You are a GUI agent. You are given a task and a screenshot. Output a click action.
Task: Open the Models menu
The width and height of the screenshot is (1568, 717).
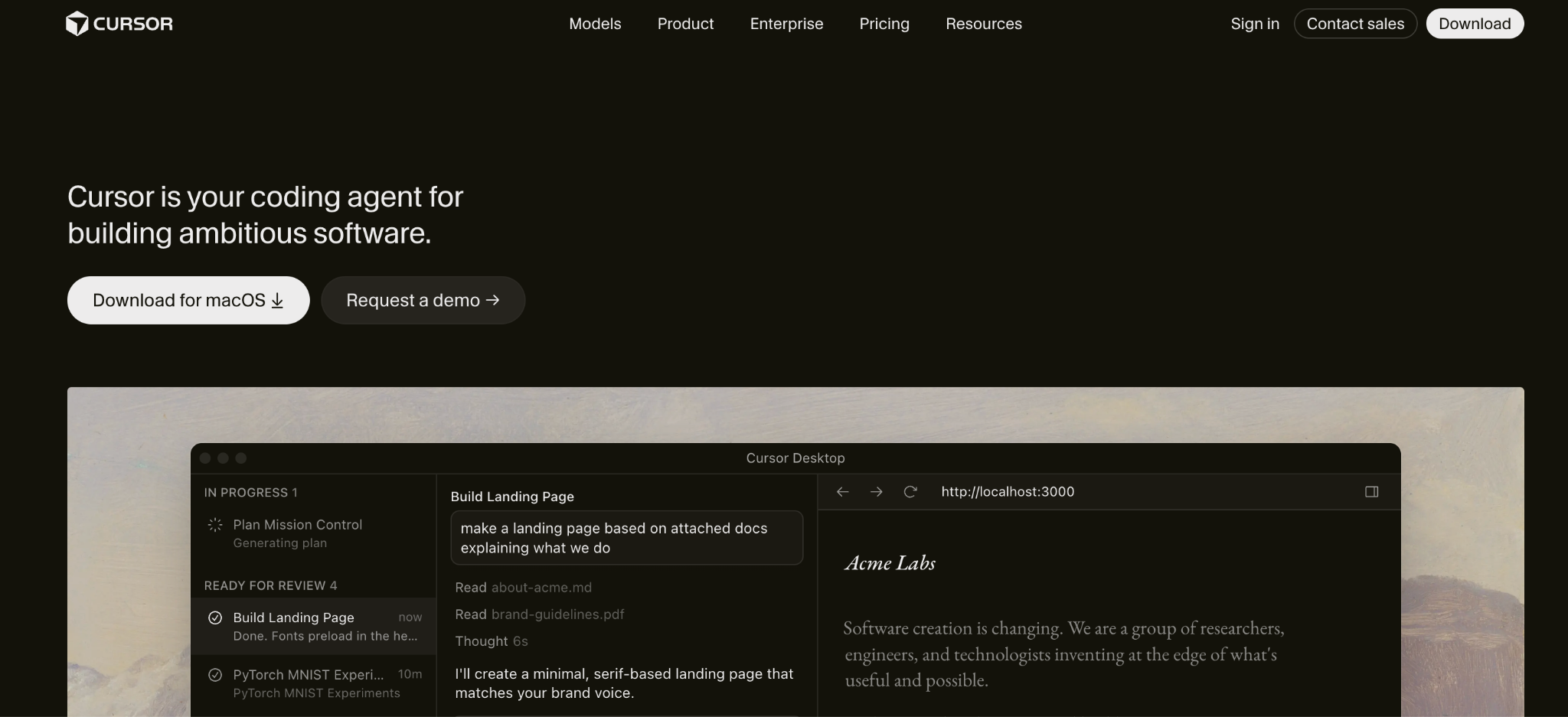595,24
